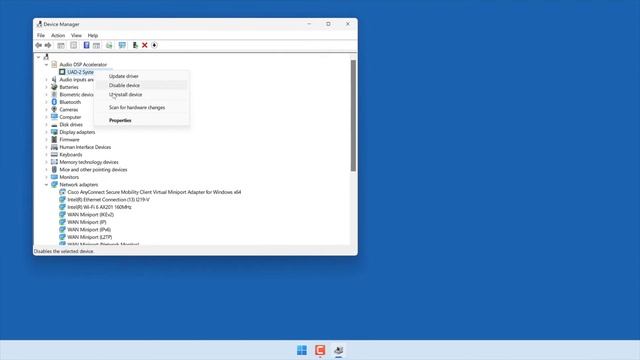Expand the Memory technology devices node chevron
Image resolution: width=640 pixels, height=360 pixels.
click(46, 162)
